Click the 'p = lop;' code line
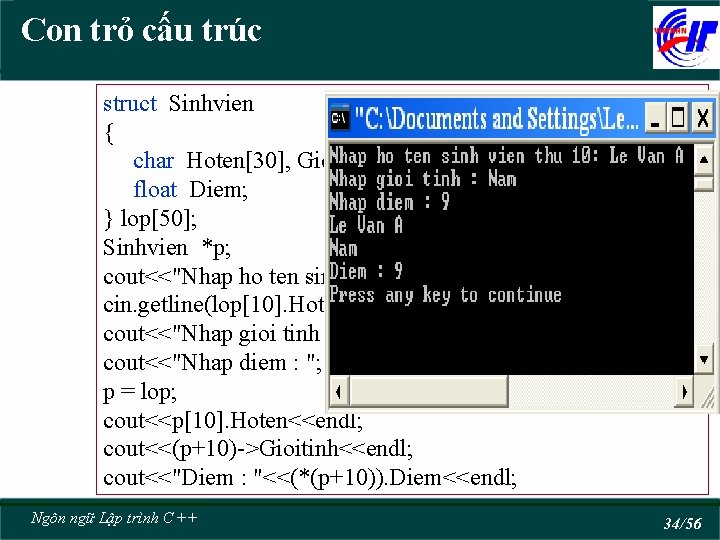This screenshot has height=540, width=720. [140, 392]
